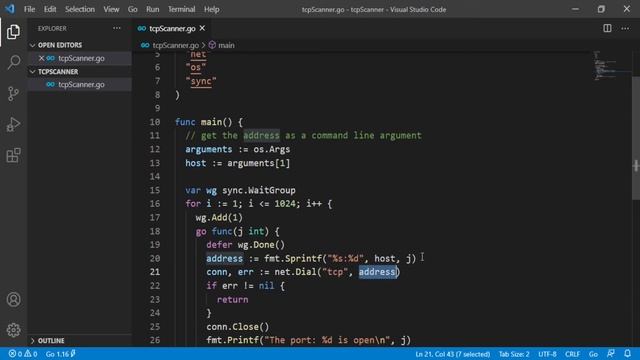This screenshot has width=640, height=360.
Task: Open the View menu
Action: click(111, 9)
